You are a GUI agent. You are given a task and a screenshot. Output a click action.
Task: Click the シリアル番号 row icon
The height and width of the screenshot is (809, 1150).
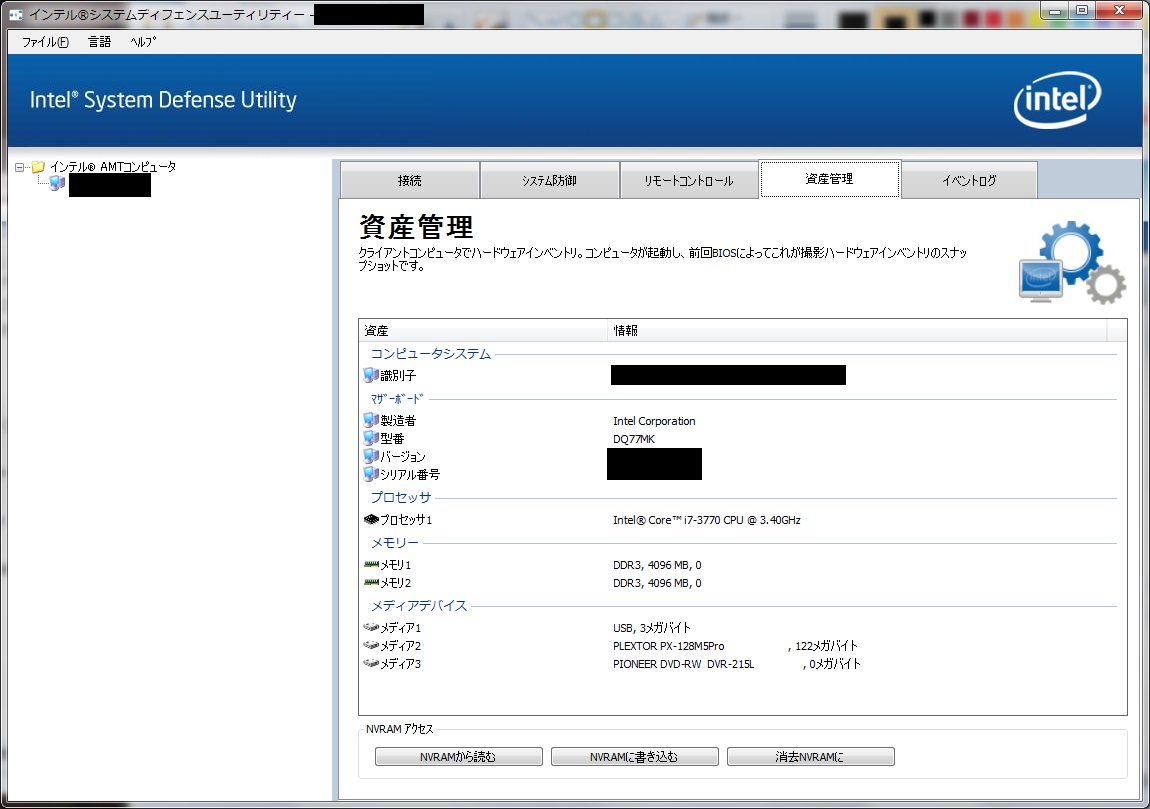(371, 475)
